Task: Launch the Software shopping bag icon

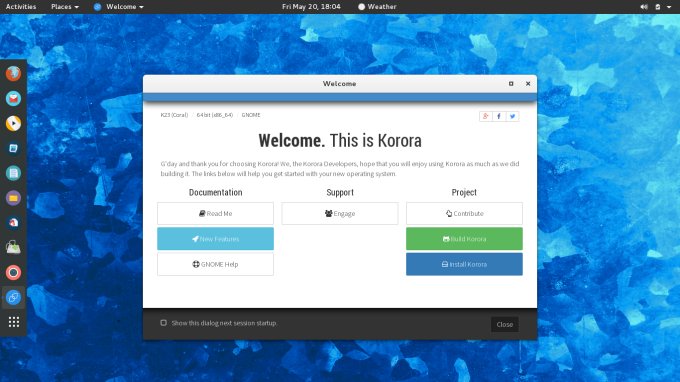Action: [13, 248]
